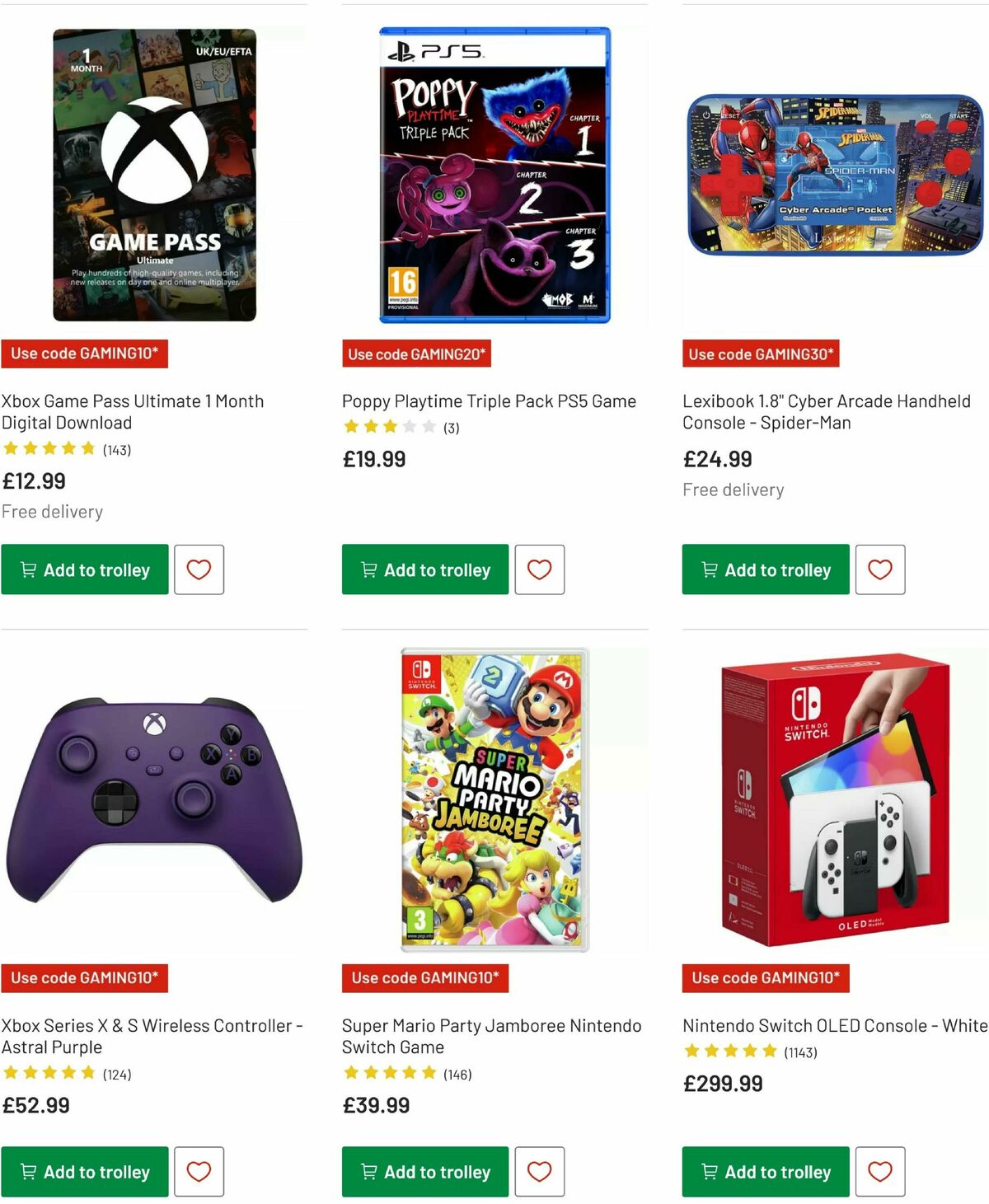The height and width of the screenshot is (1204, 989).
Task: Favourite the Lexibook Spider-Man console with the heart icon
Action: [880, 569]
